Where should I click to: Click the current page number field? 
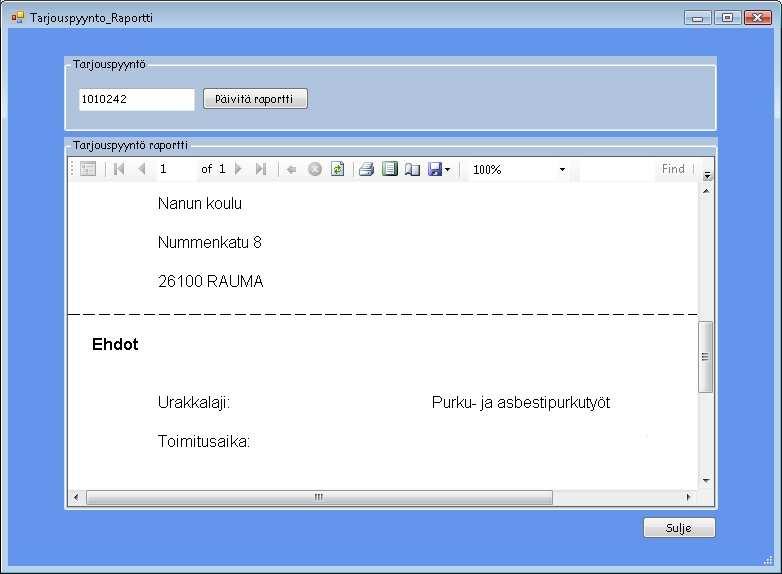(x=176, y=169)
